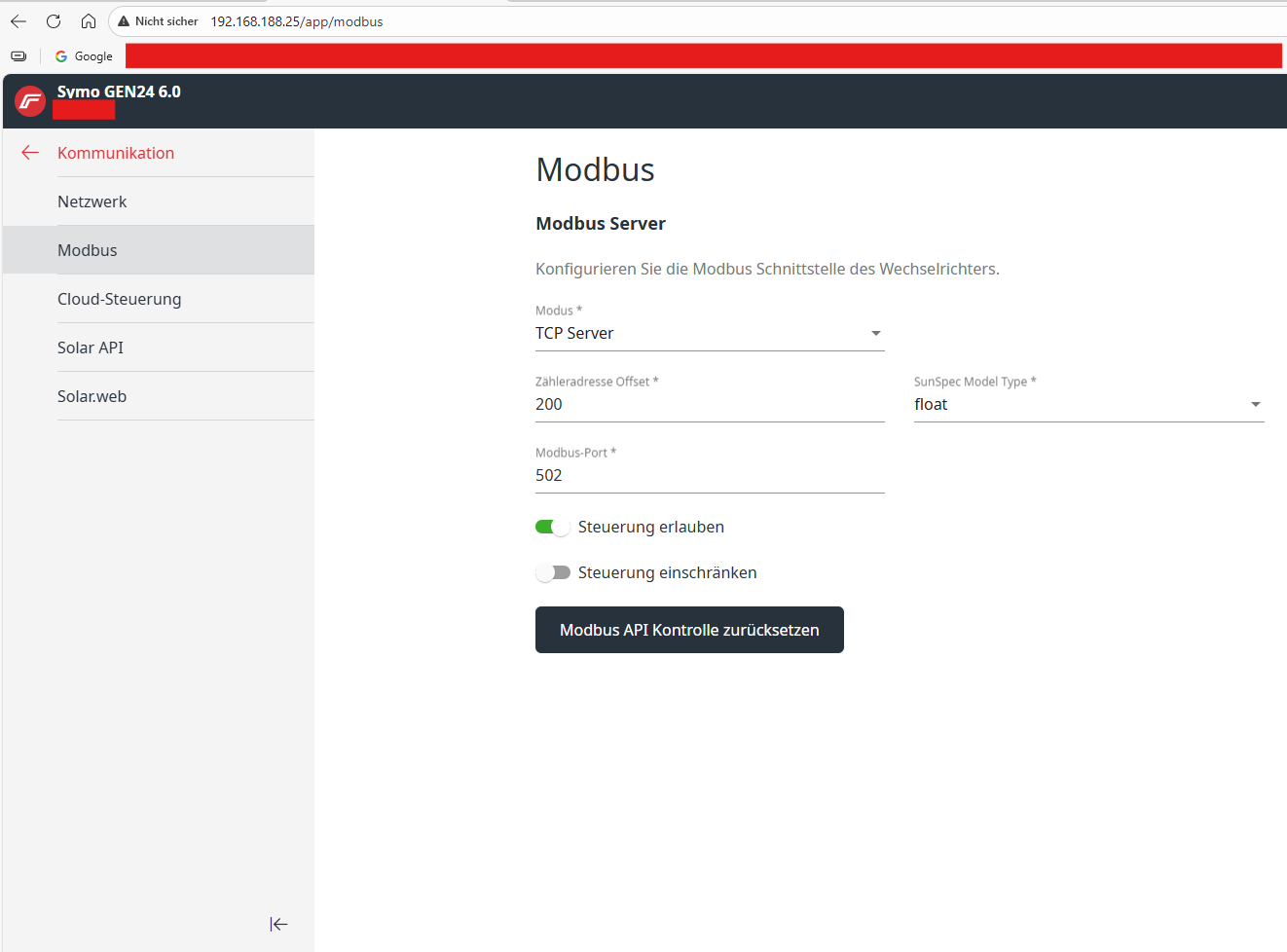1287x952 pixels.
Task: Open the Google bookmark
Action: (84, 56)
